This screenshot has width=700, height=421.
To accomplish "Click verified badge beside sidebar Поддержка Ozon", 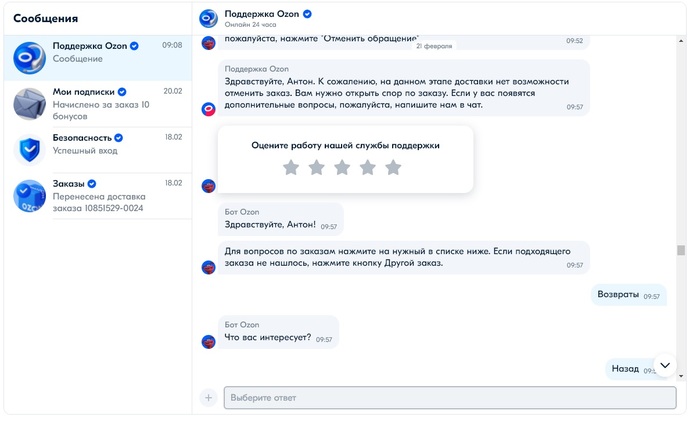I will [134, 46].
